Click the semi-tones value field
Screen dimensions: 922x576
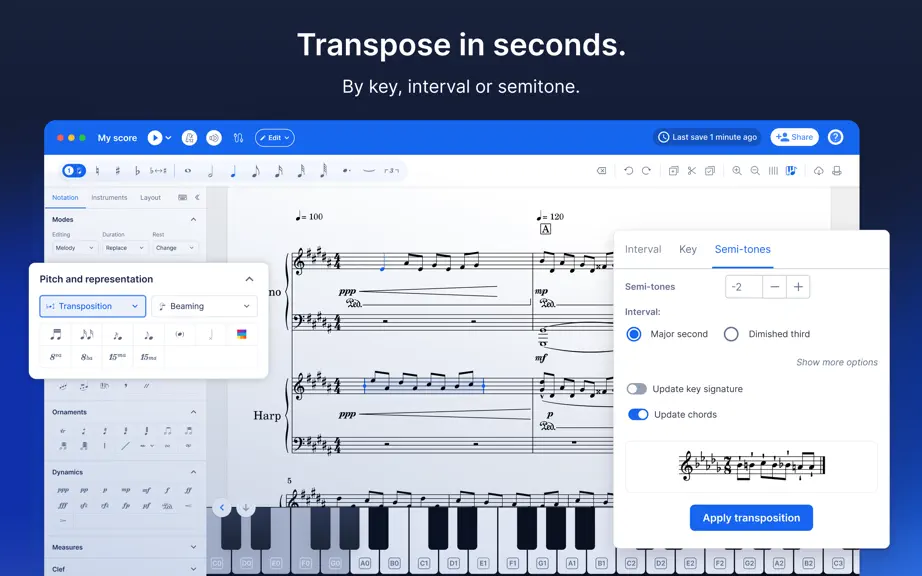[x=744, y=287]
